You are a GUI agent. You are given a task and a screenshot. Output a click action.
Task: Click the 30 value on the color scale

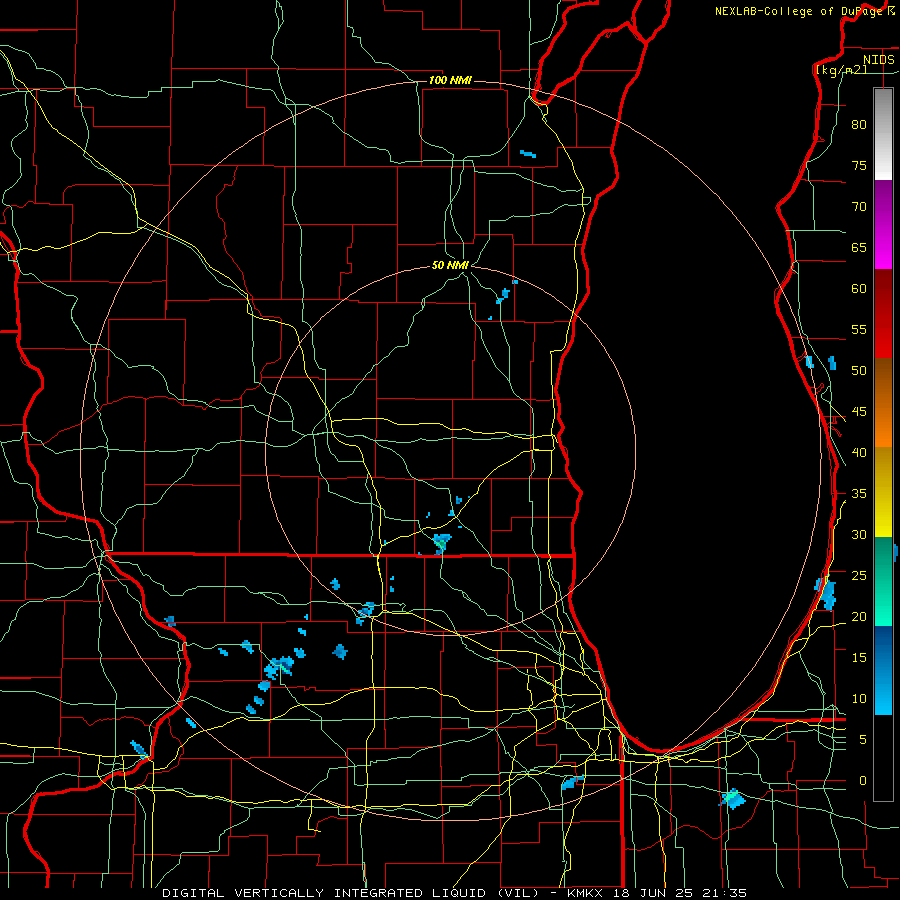859,534
